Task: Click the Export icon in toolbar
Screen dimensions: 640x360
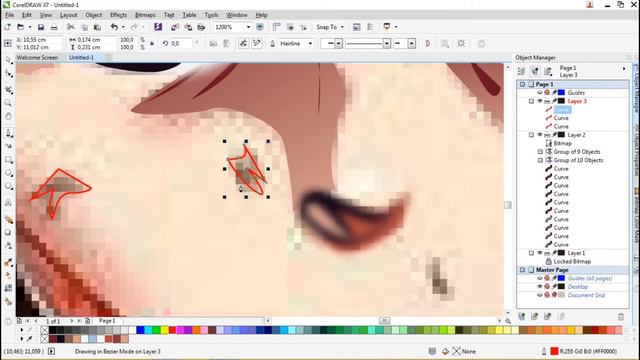Action: [188, 27]
